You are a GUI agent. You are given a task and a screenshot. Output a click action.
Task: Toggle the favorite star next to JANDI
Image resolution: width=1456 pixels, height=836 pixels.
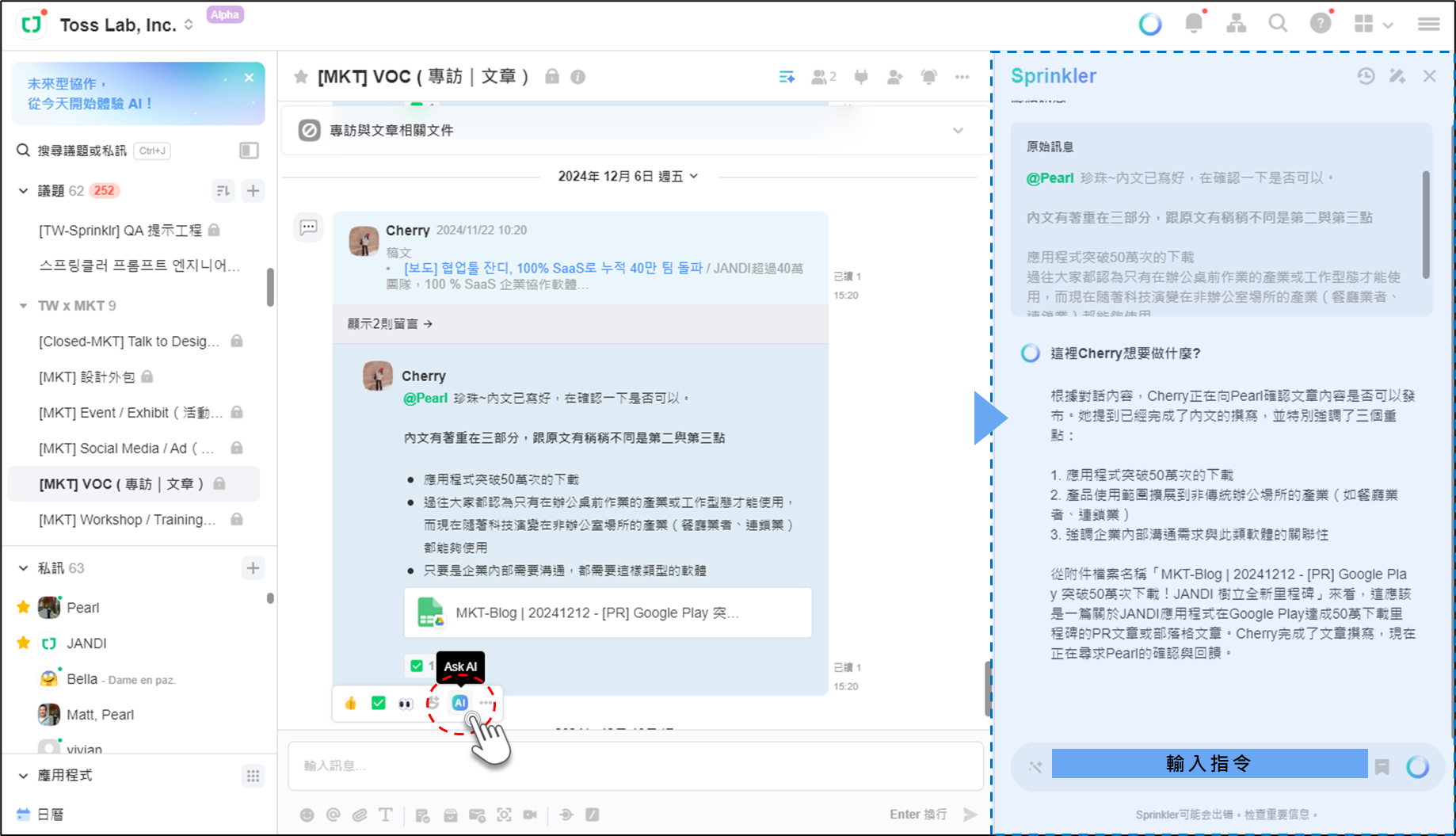coord(23,643)
